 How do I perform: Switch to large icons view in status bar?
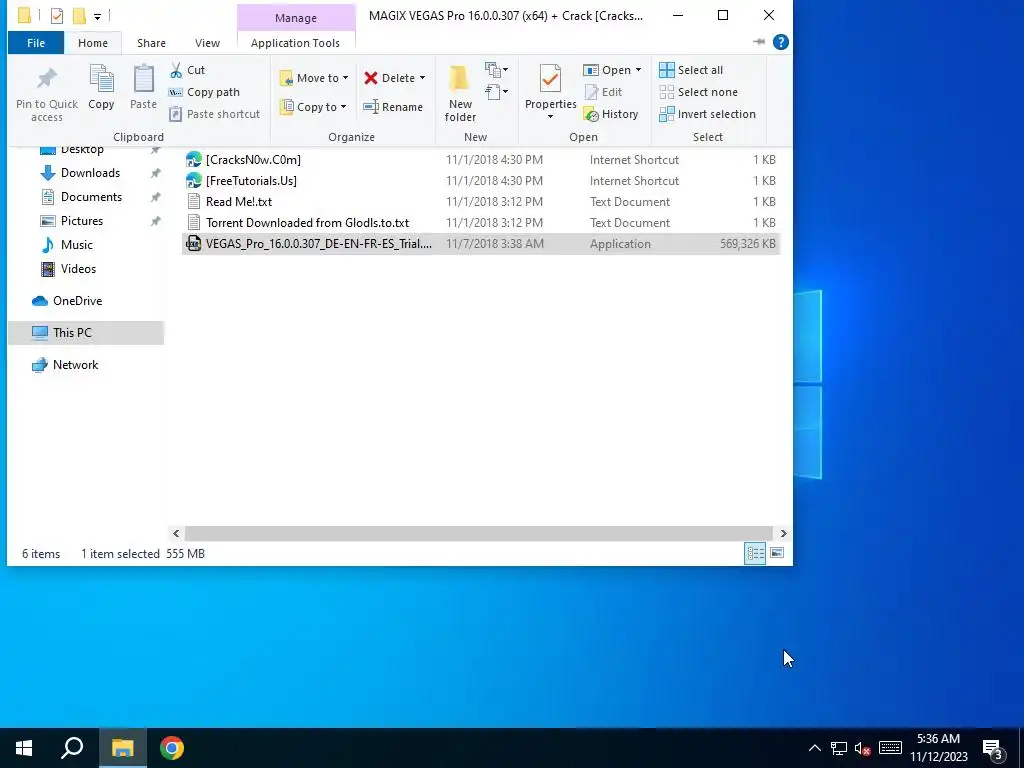[777, 554]
